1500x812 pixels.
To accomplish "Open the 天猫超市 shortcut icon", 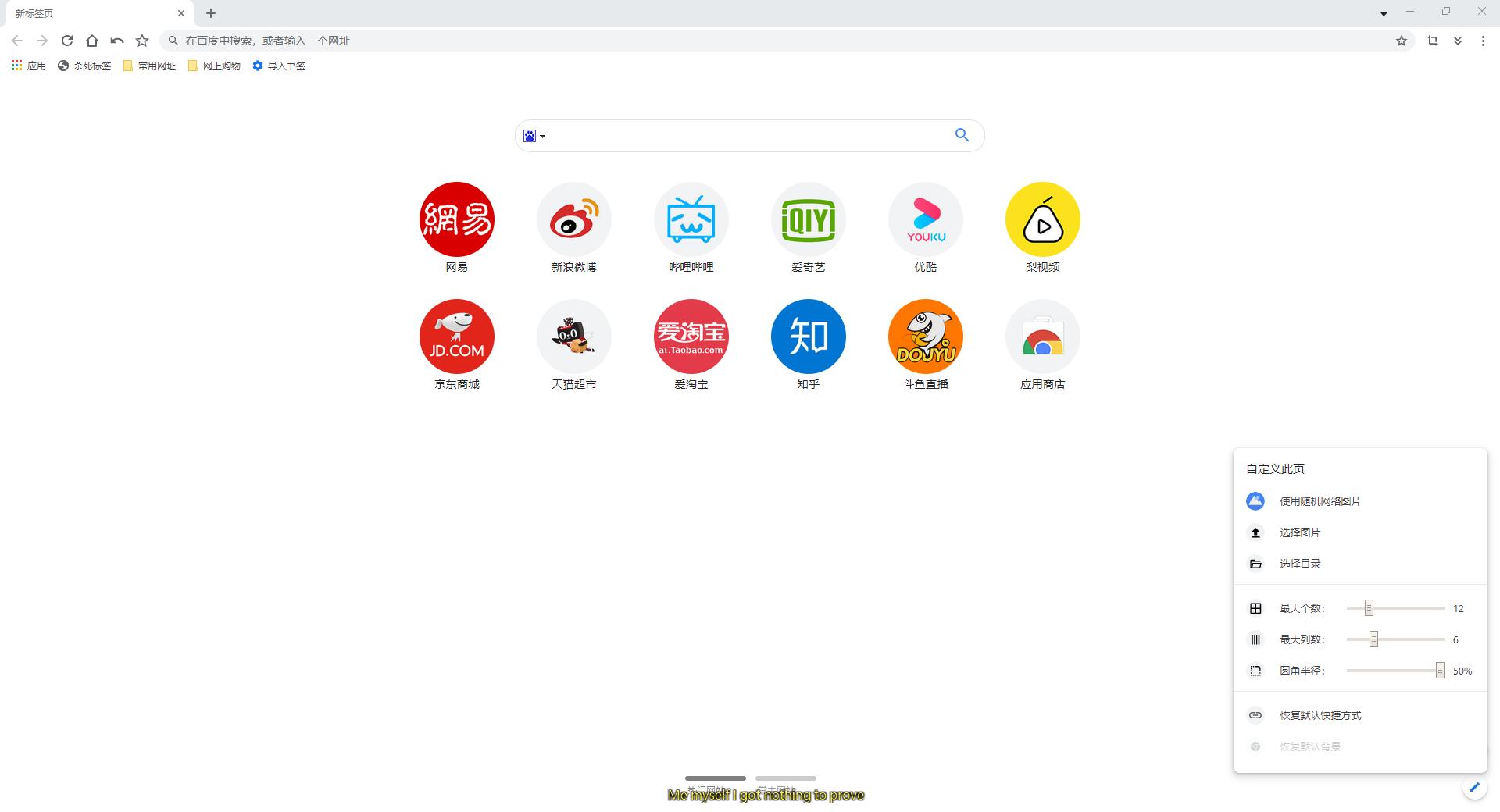I will point(574,337).
